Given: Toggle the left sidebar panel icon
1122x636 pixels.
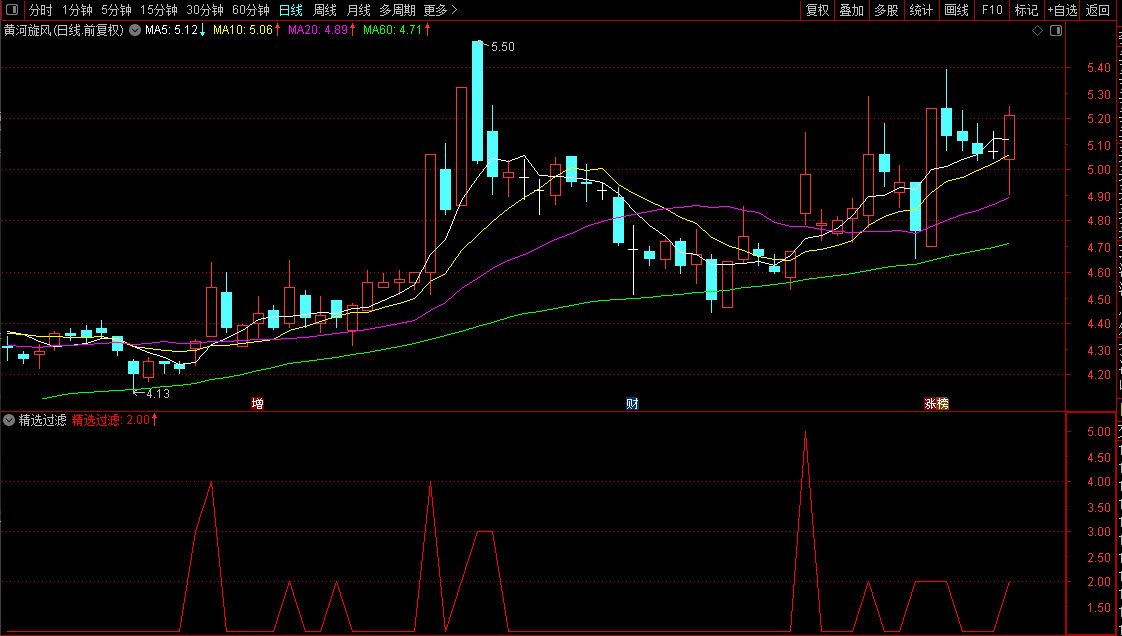Looking at the screenshot, I should click(x=13, y=10).
